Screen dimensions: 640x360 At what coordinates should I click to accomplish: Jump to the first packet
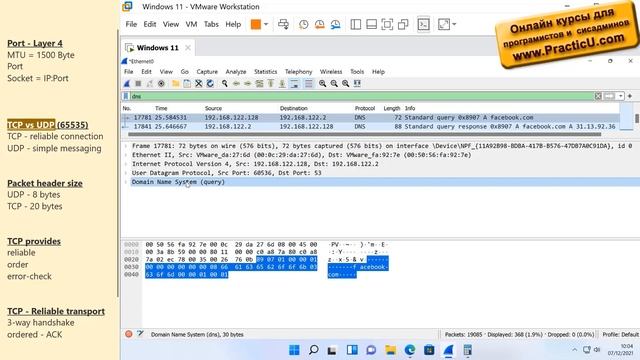coord(270,84)
